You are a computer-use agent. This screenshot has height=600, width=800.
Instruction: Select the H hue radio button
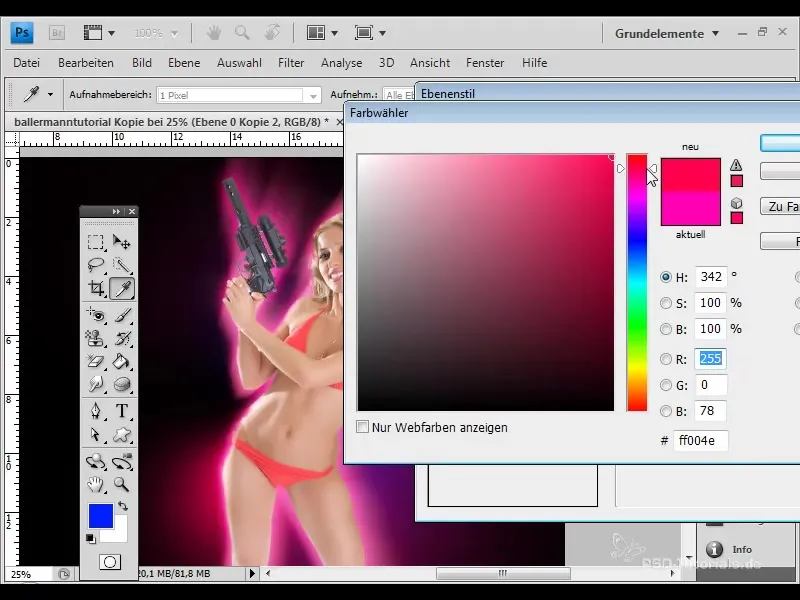pyautogui.click(x=666, y=277)
